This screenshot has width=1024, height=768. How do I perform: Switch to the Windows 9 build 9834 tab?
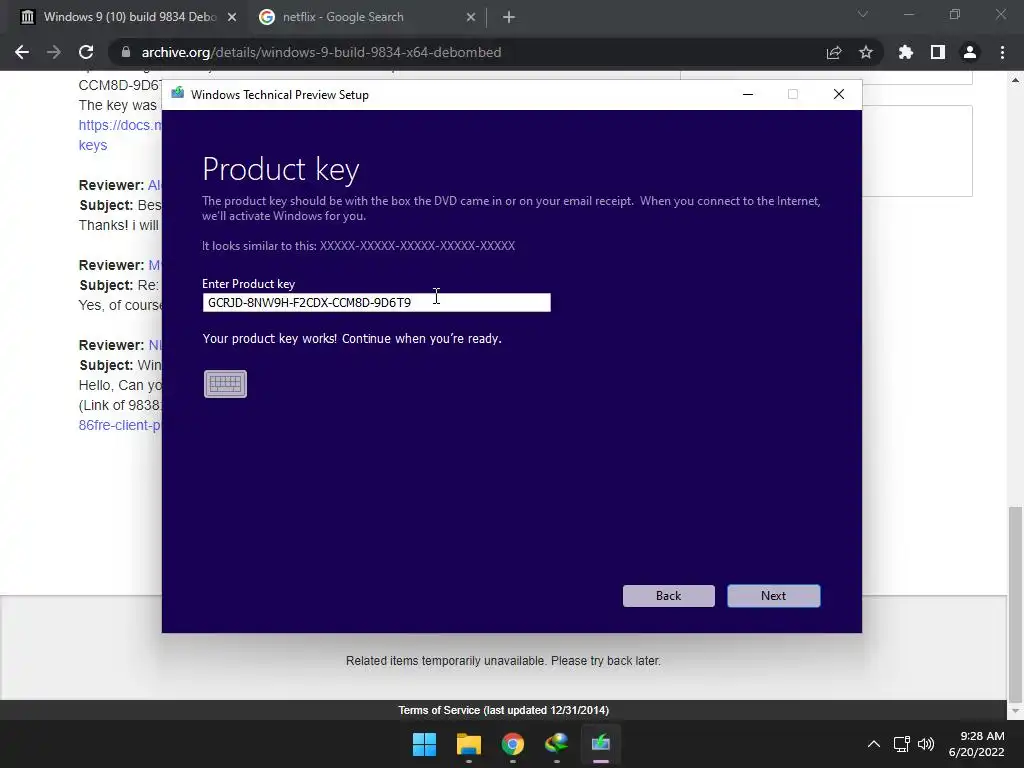coord(129,17)
